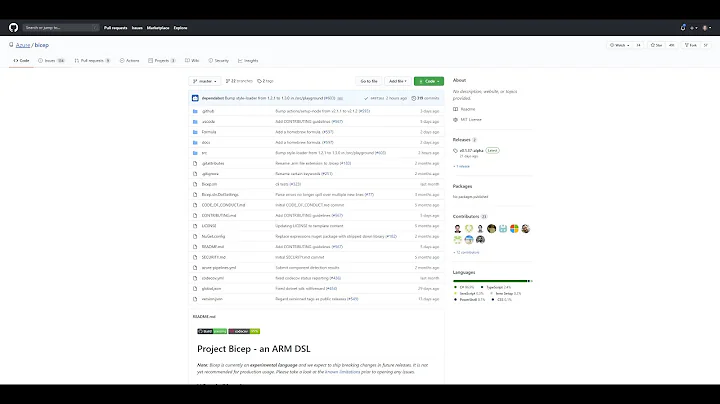
Task: Switch to the Security tab
Action: [x=219, y=61]
